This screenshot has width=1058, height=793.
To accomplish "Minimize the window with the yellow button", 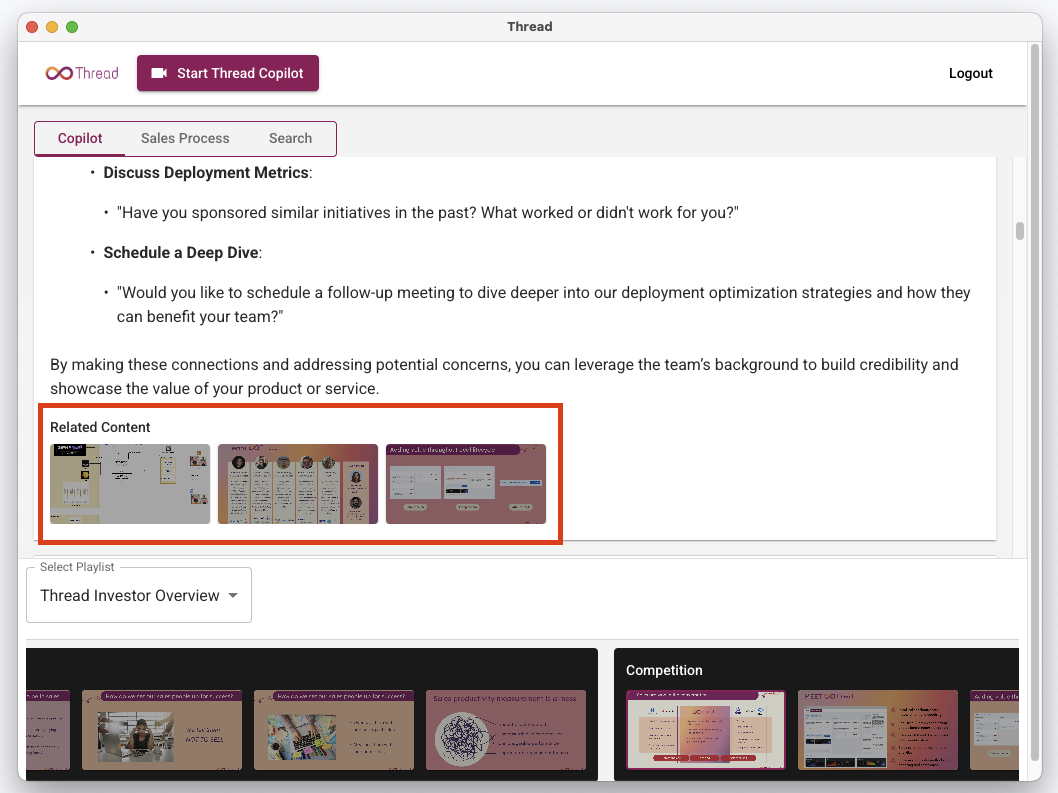I will (52, 27).
